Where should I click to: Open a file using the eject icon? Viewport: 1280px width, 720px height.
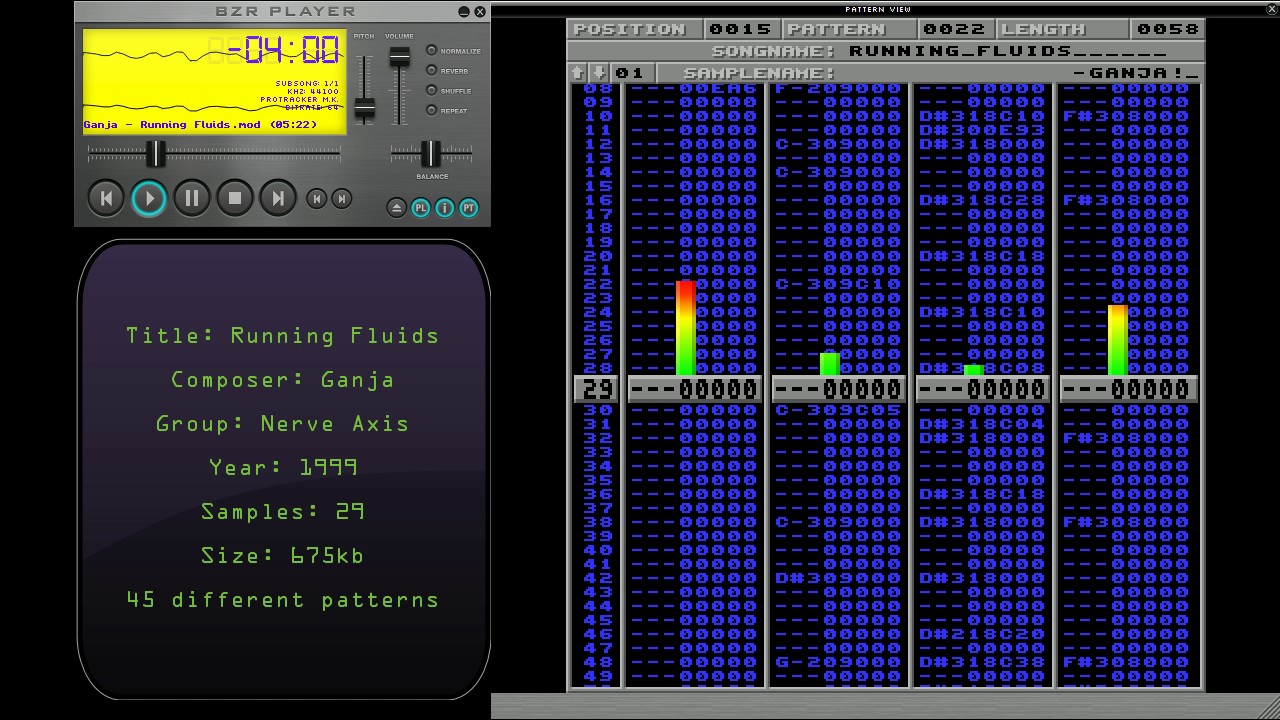point(396,208)
